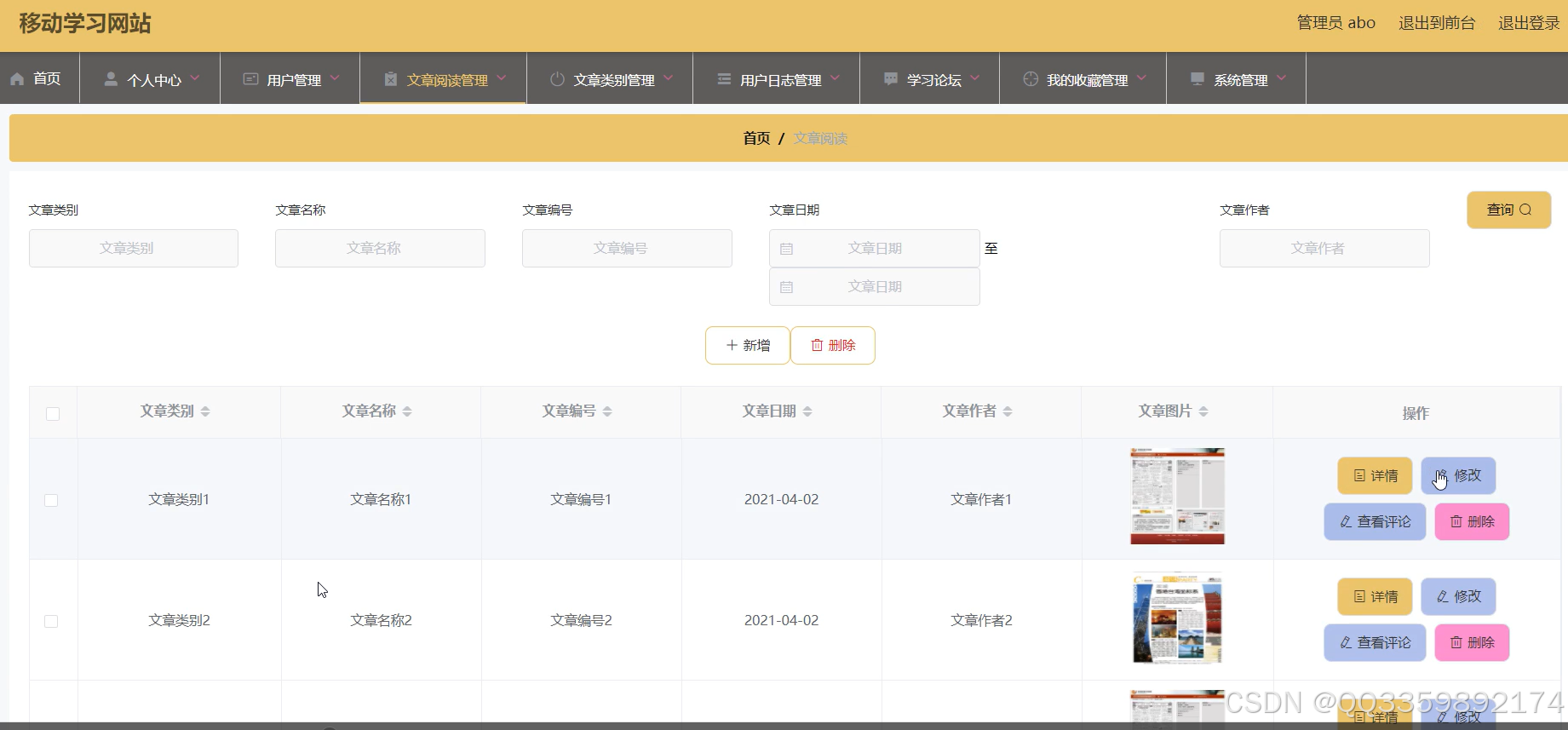
Task: Click the calendar icon in first 文章日期 field
Action: point(787,249)
